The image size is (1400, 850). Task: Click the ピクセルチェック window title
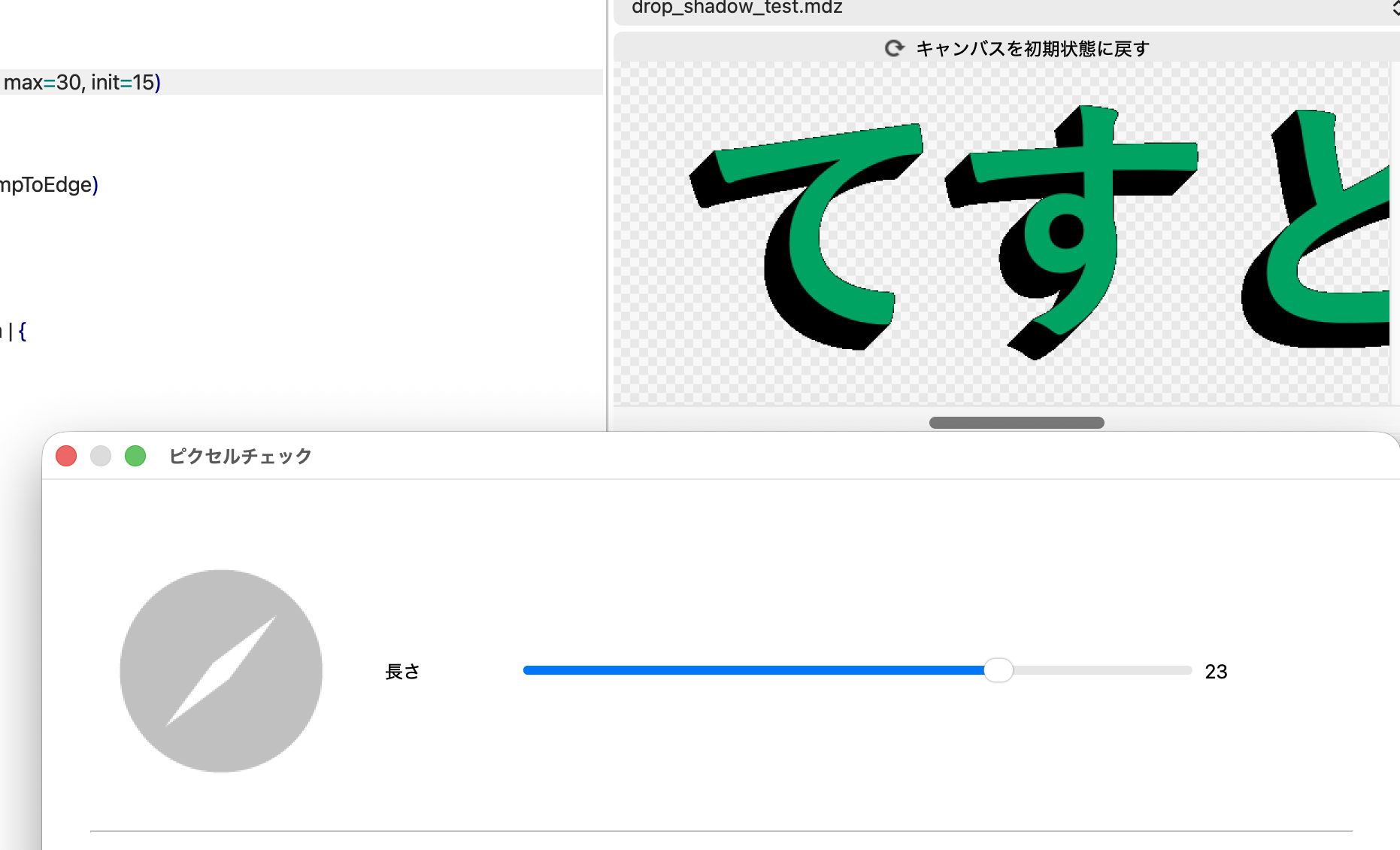click(240, 456)
